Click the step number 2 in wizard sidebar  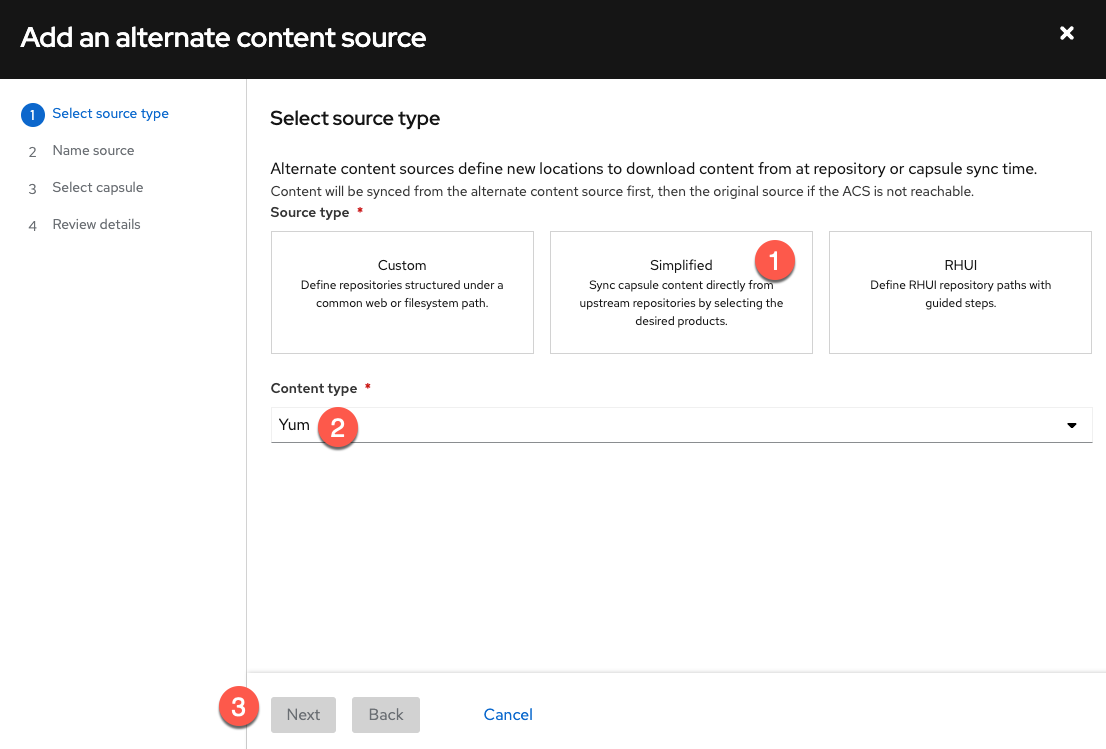click(x=32, y=152)
